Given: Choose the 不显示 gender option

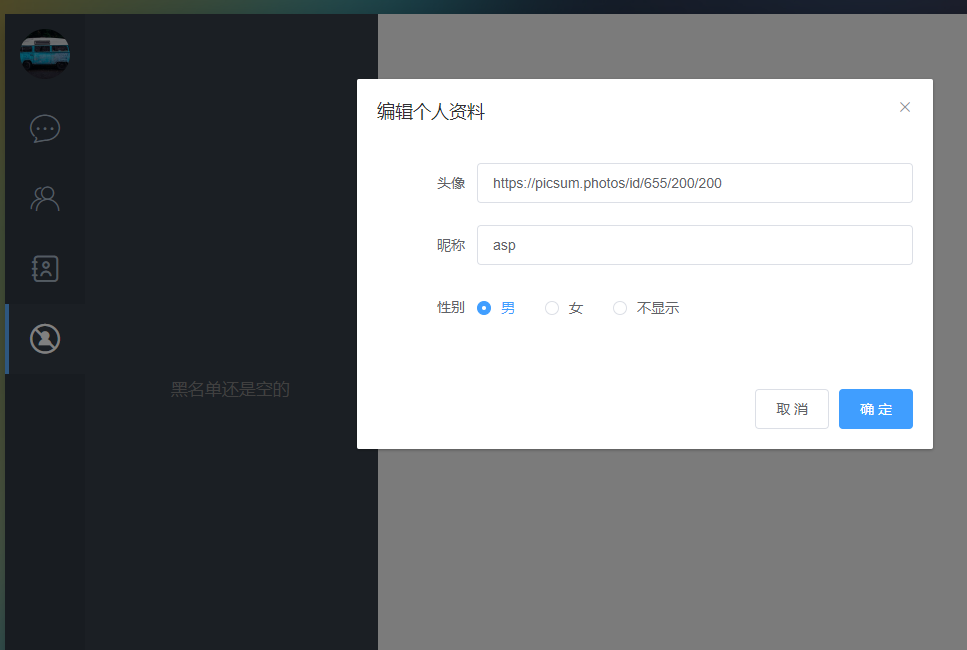Looking at the screenshot, I should [620, 308].
